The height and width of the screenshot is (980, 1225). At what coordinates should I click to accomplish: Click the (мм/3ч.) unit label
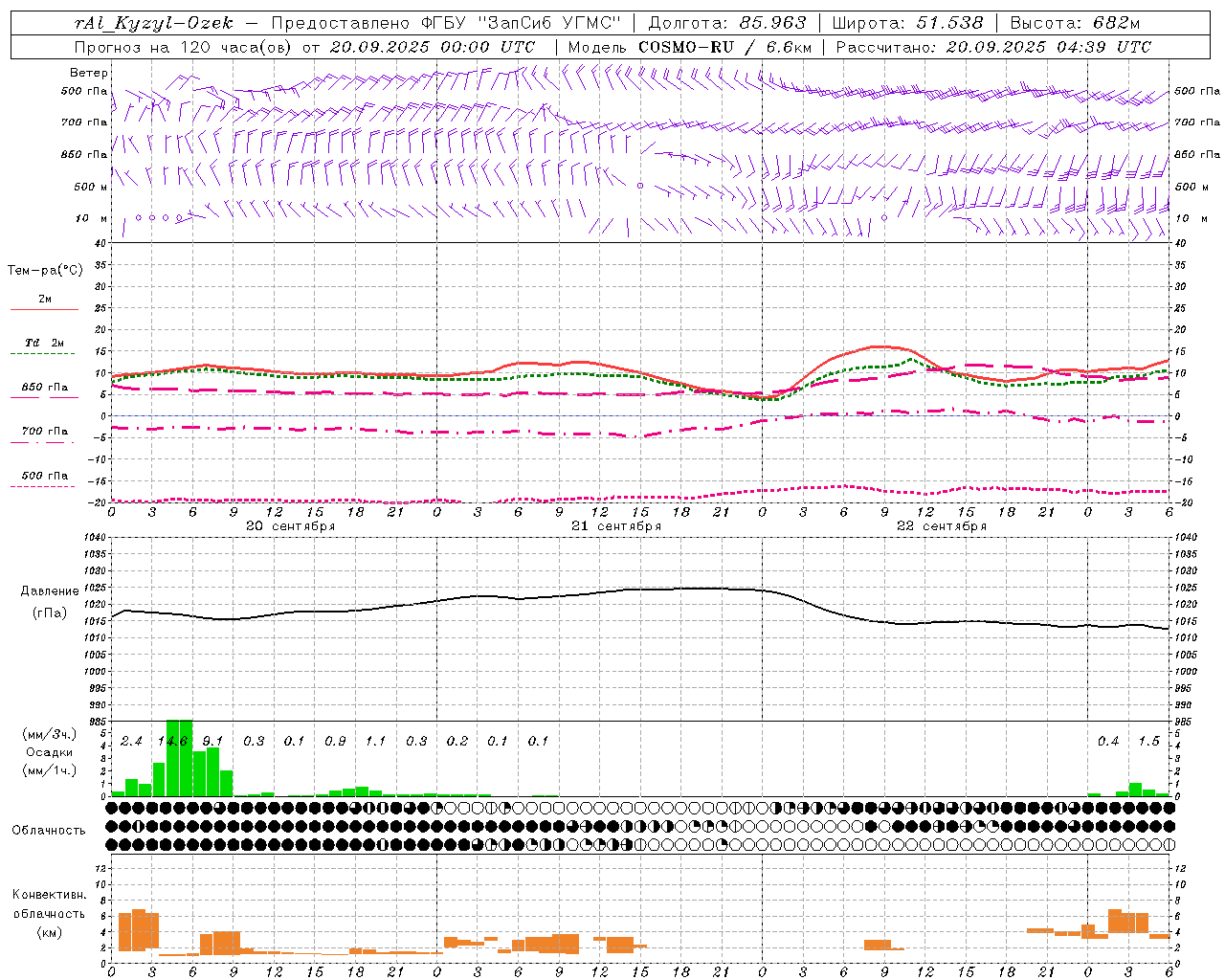coord(49,734)
